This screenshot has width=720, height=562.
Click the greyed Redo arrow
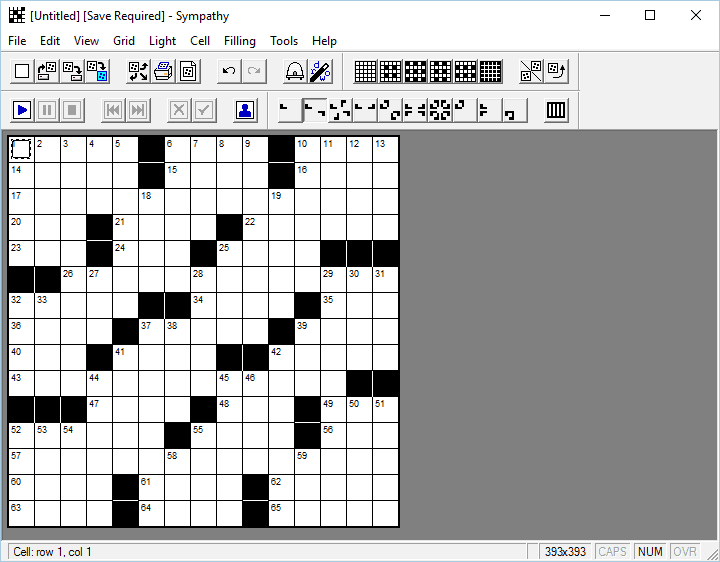pyautogui.click(x=254, y=71)
